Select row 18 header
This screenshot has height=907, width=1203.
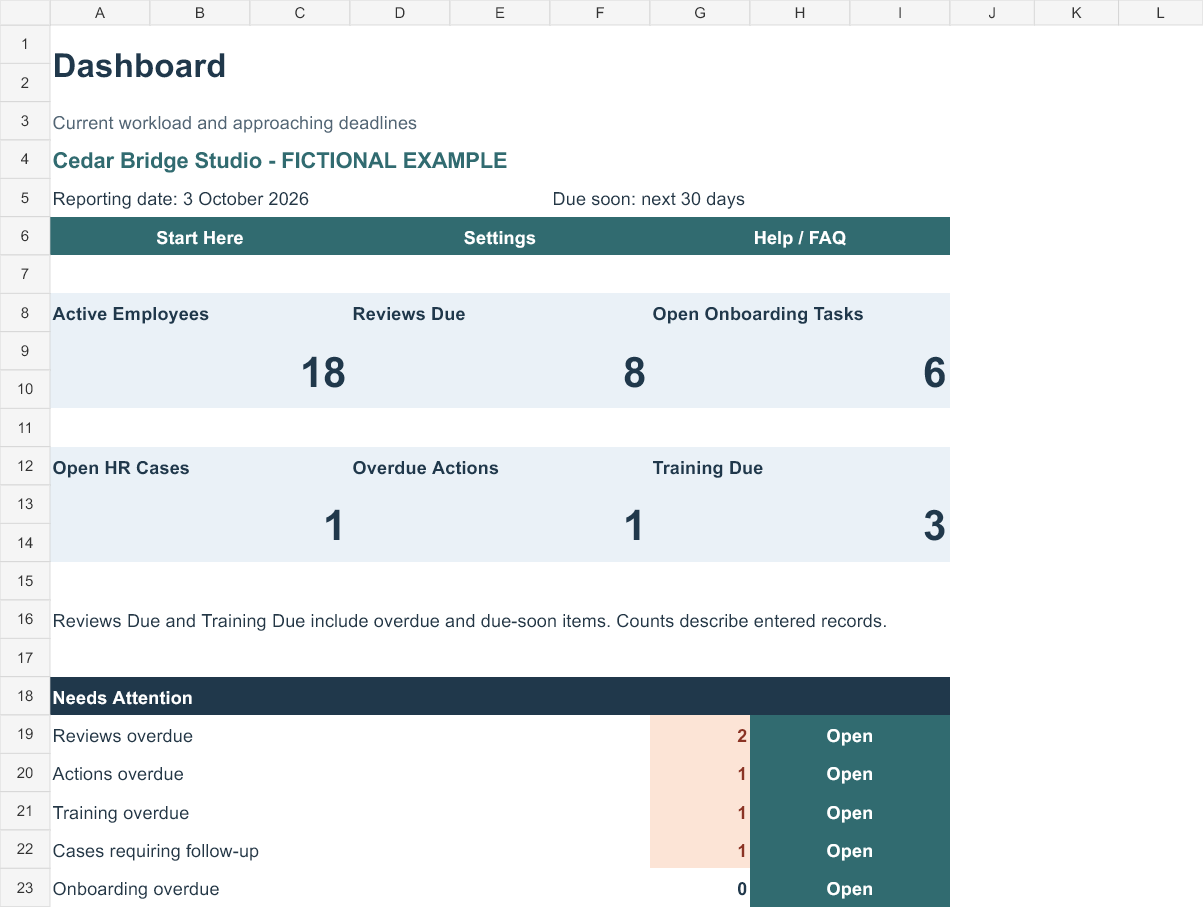(x=25, y=696)
